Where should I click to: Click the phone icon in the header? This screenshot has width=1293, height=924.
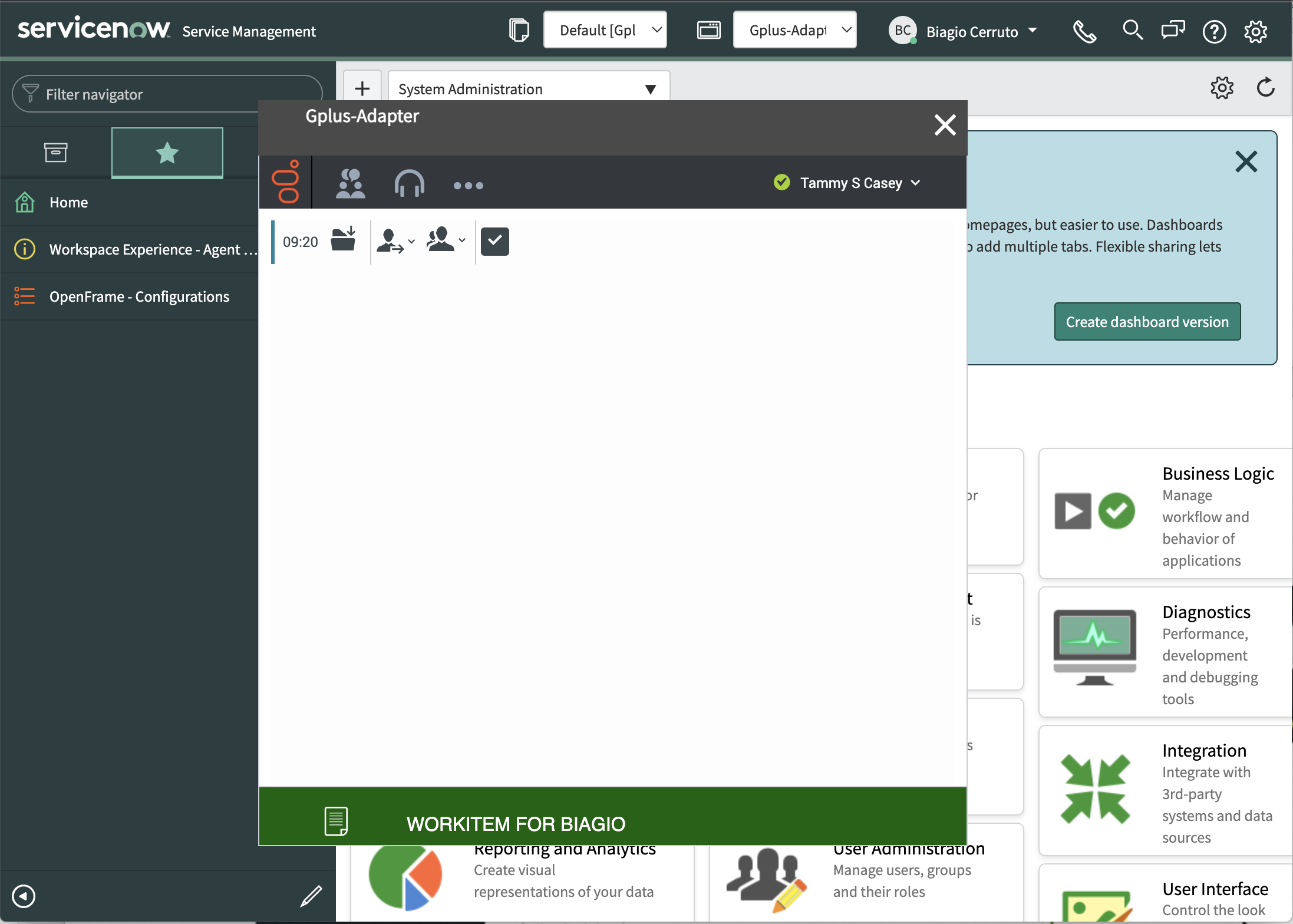coord(1084,31)
